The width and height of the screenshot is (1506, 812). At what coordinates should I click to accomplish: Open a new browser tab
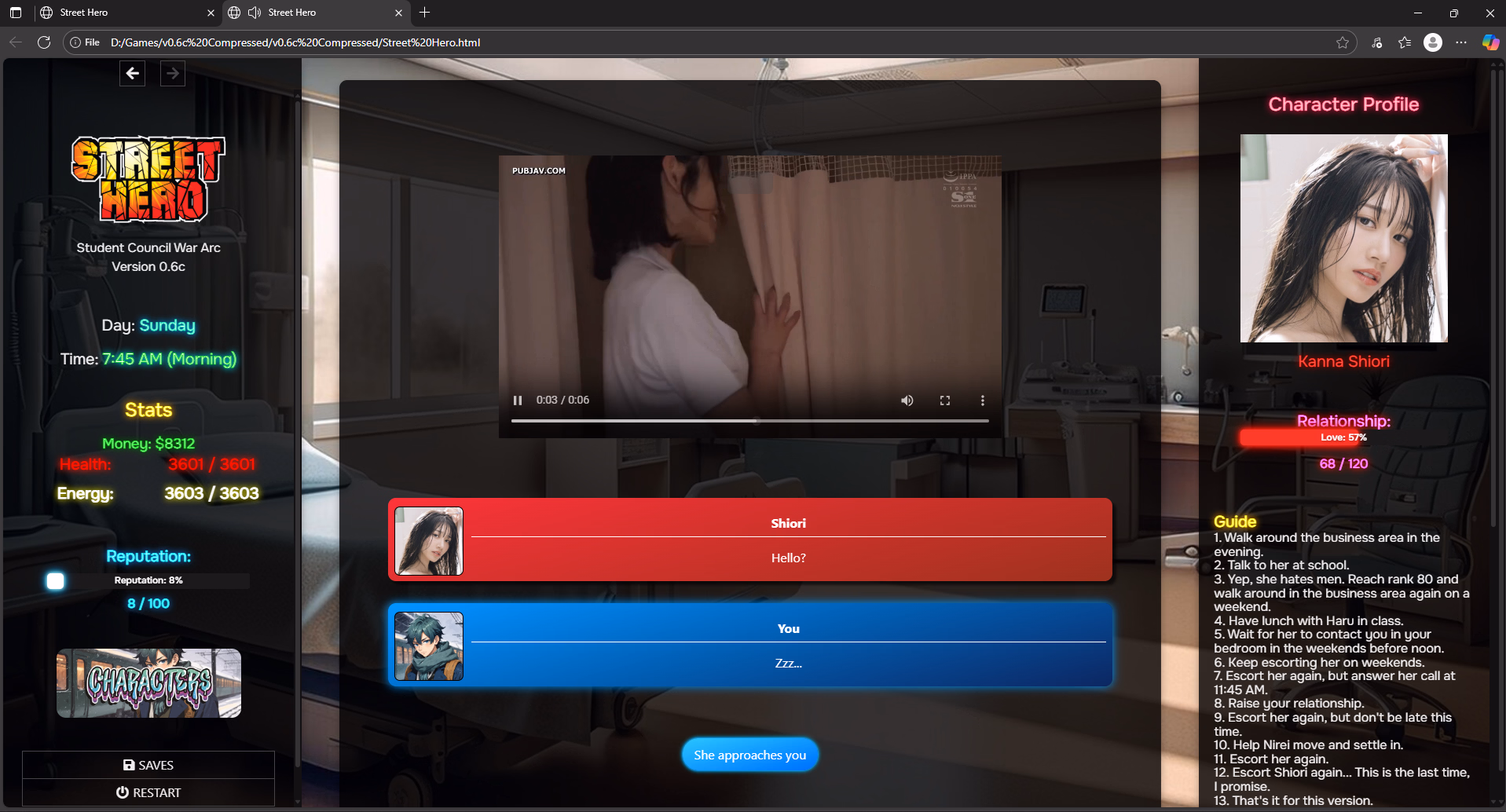tap(425, 13)
